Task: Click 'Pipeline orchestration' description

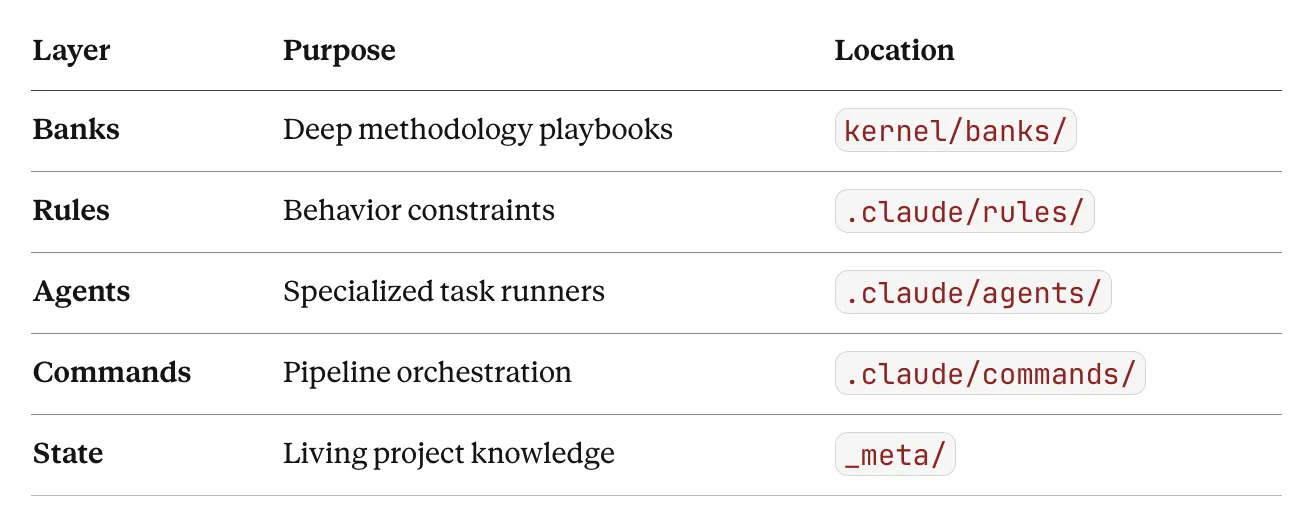Action: (x=427, y=373)
